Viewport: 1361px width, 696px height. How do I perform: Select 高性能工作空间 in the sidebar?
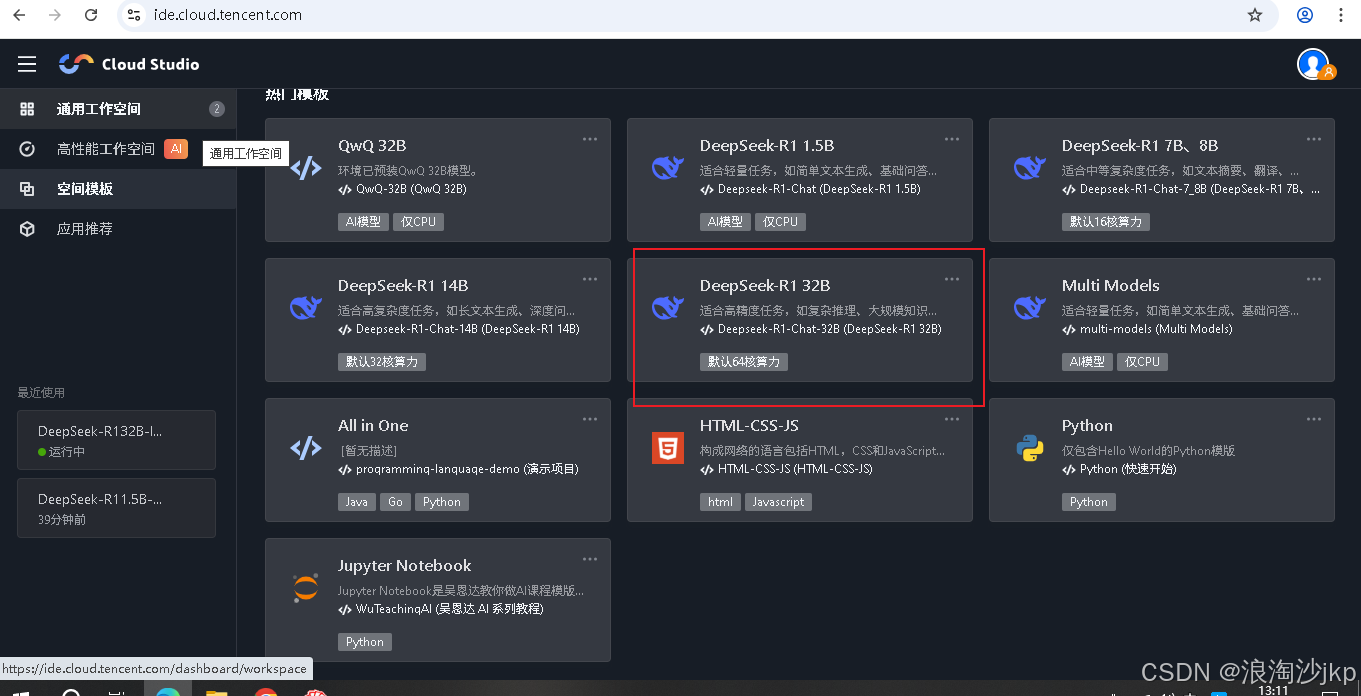click(x=118, y=149)
